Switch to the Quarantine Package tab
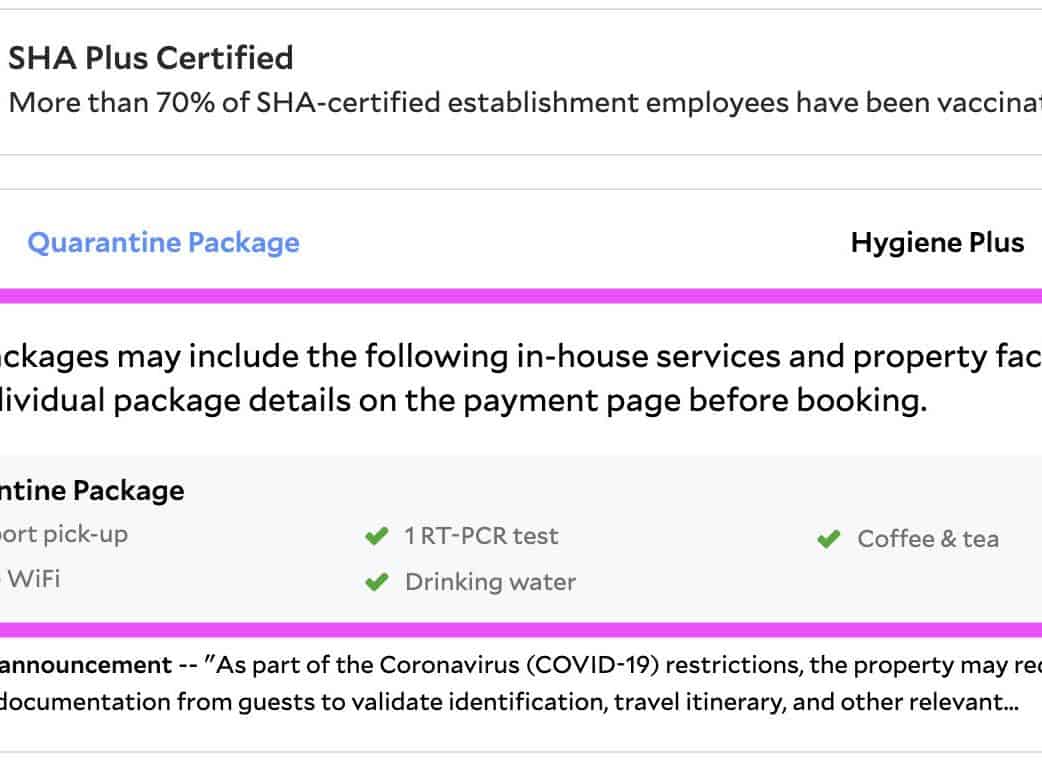The height and width of the screenshot is (772, 1042). click(163, 243)
